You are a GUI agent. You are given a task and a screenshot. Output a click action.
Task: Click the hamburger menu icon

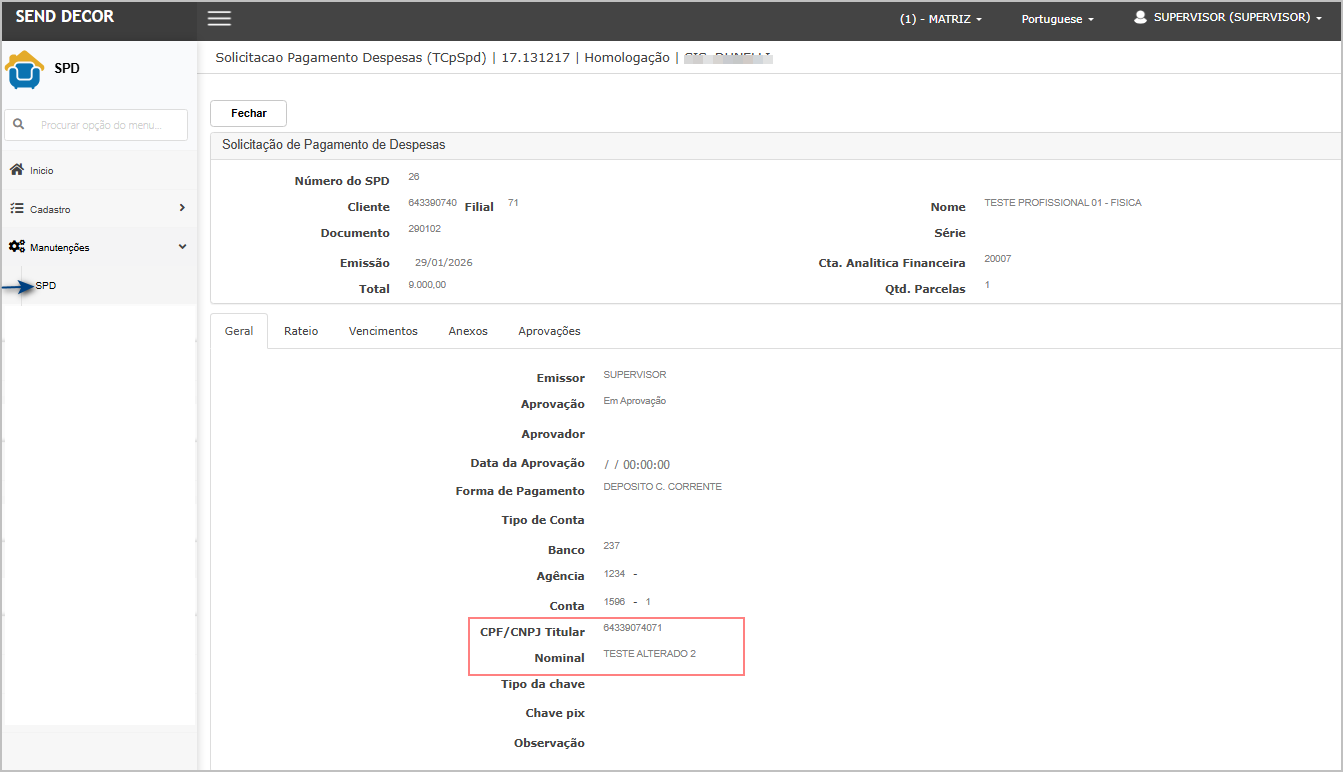point(219,18)
